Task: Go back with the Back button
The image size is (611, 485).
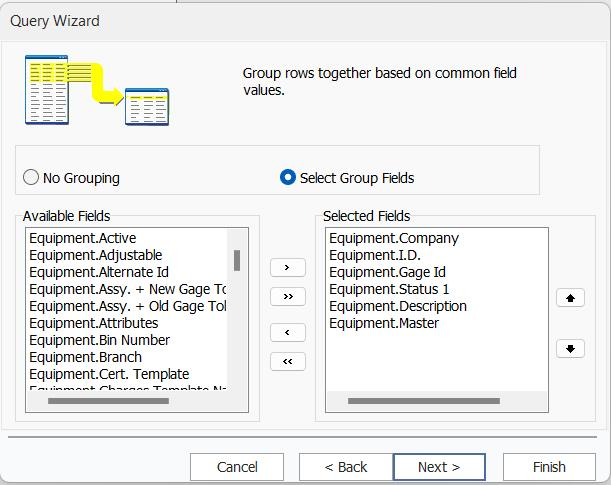Action: pos(346,467)
